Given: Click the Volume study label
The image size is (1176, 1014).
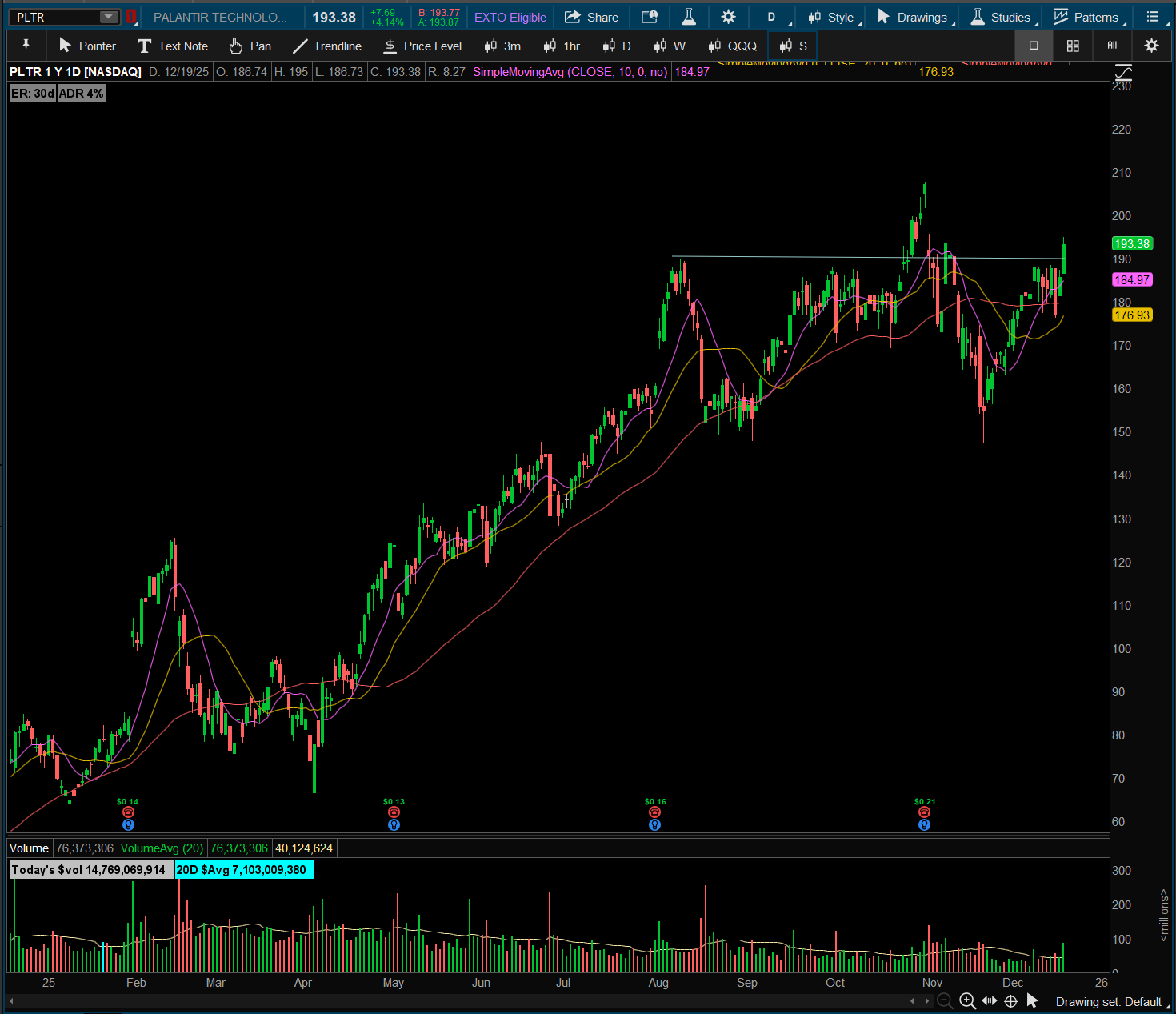Looking at the screenshot, I should pyautogui.click(x=30, y=848).
